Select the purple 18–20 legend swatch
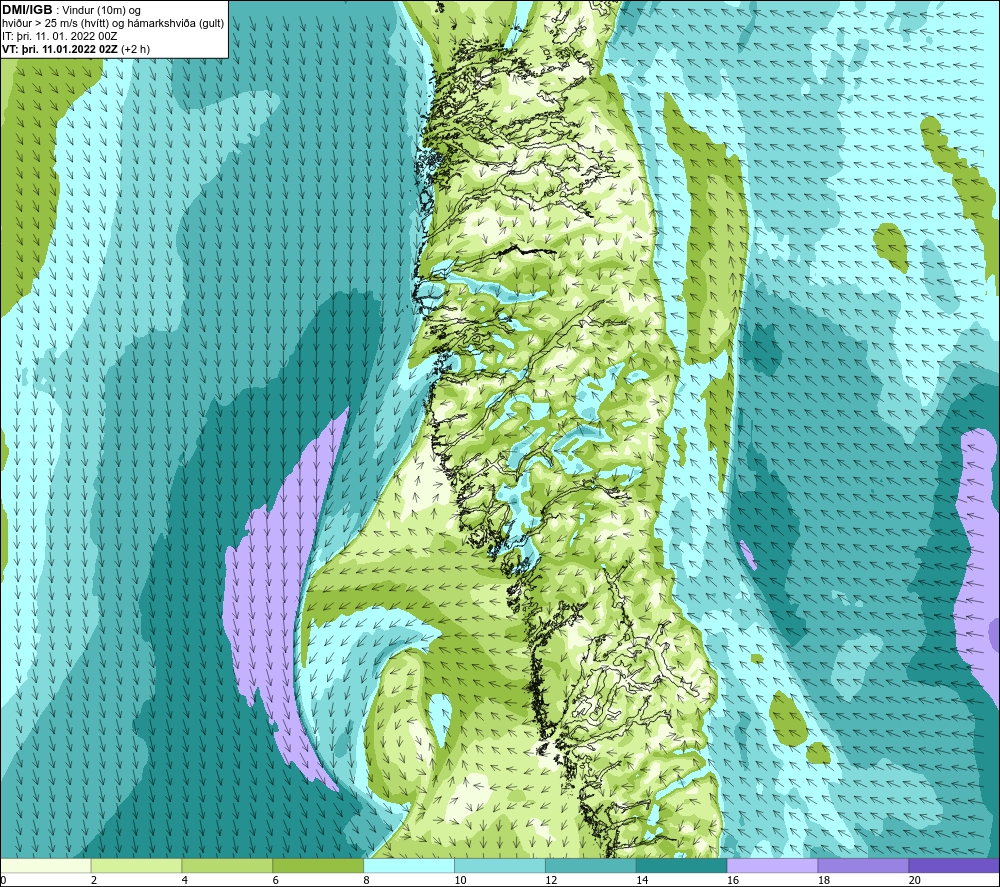Image resolution: width=1000 pixels, height=887 pixels. click(x=864, y=865)
